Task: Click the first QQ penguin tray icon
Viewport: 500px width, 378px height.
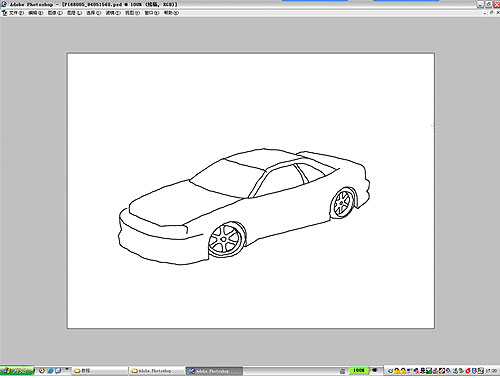Action: pos(397,371)
